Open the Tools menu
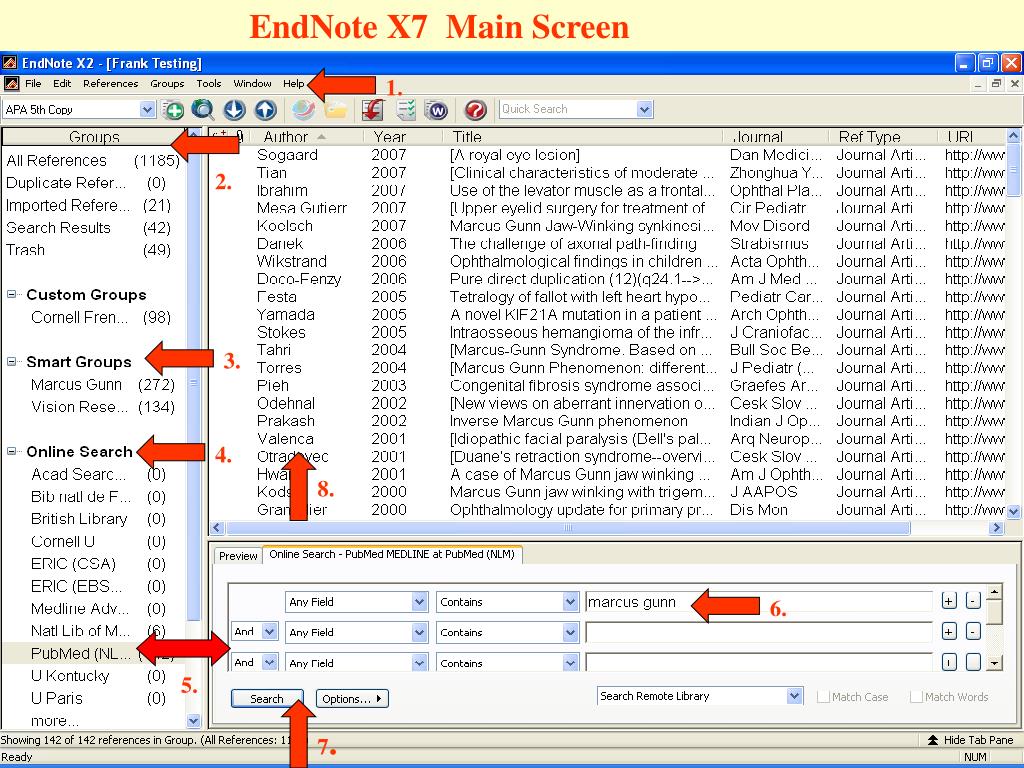 click(x=208, y=84)
